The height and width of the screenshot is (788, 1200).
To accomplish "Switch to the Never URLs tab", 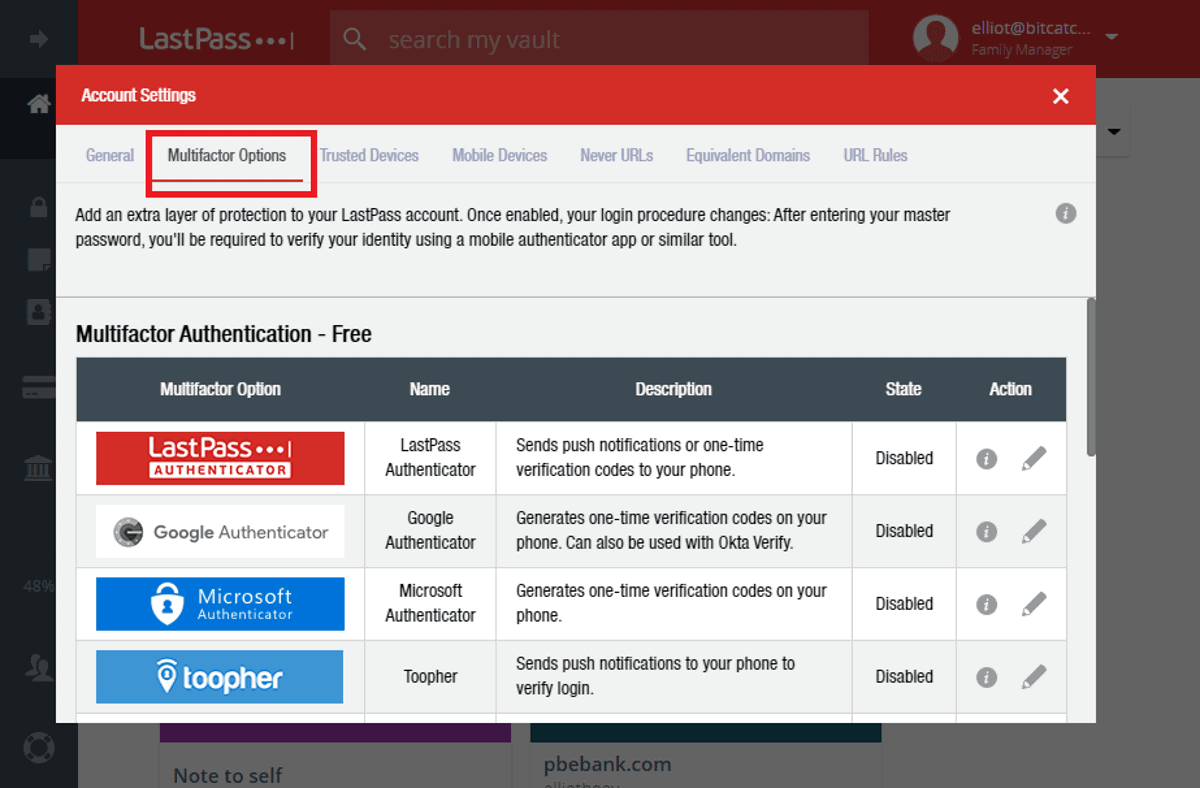I will pos(617,155).
